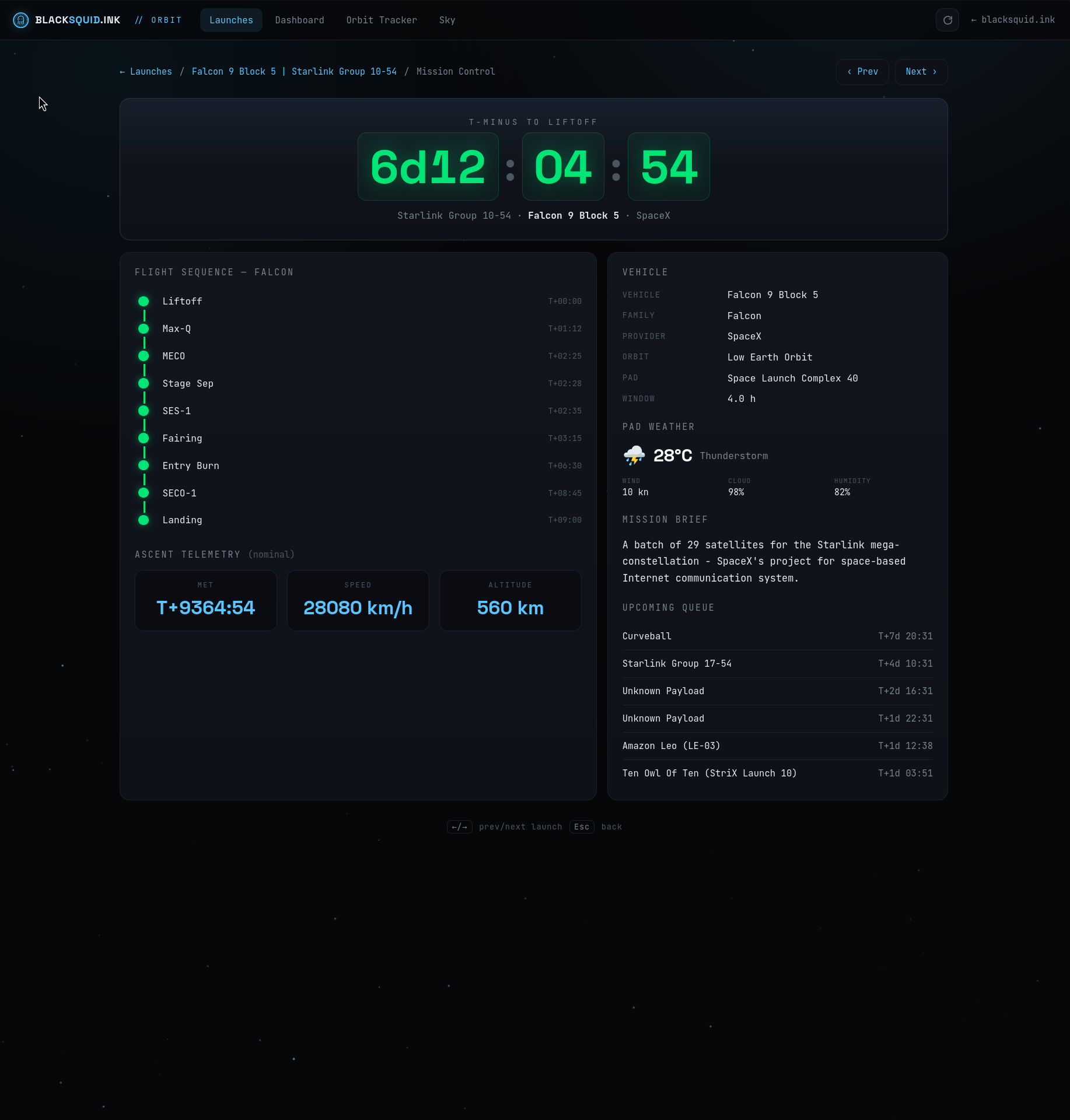Image resolution: width=1070 pixels, height=1120 pixels.
Task: Click the days-hours countdown tile
Action: 428,167
